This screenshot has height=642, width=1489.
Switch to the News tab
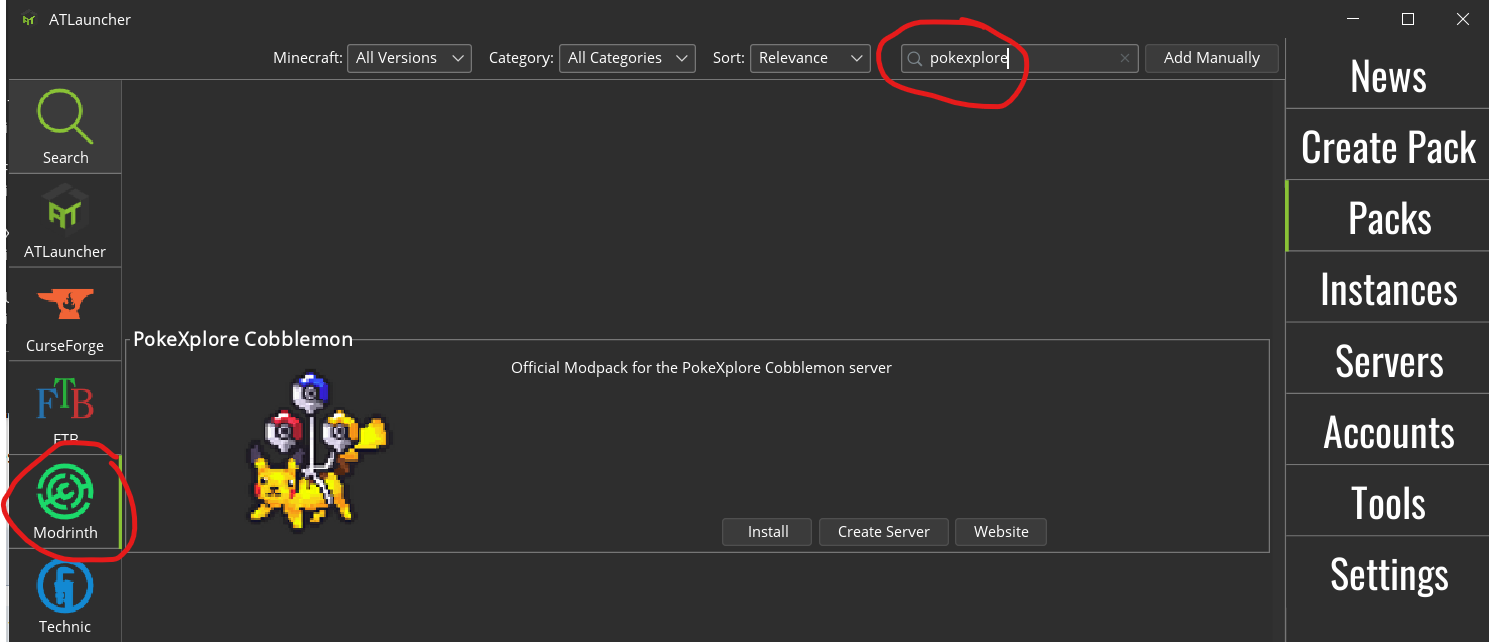point(1388,75)
